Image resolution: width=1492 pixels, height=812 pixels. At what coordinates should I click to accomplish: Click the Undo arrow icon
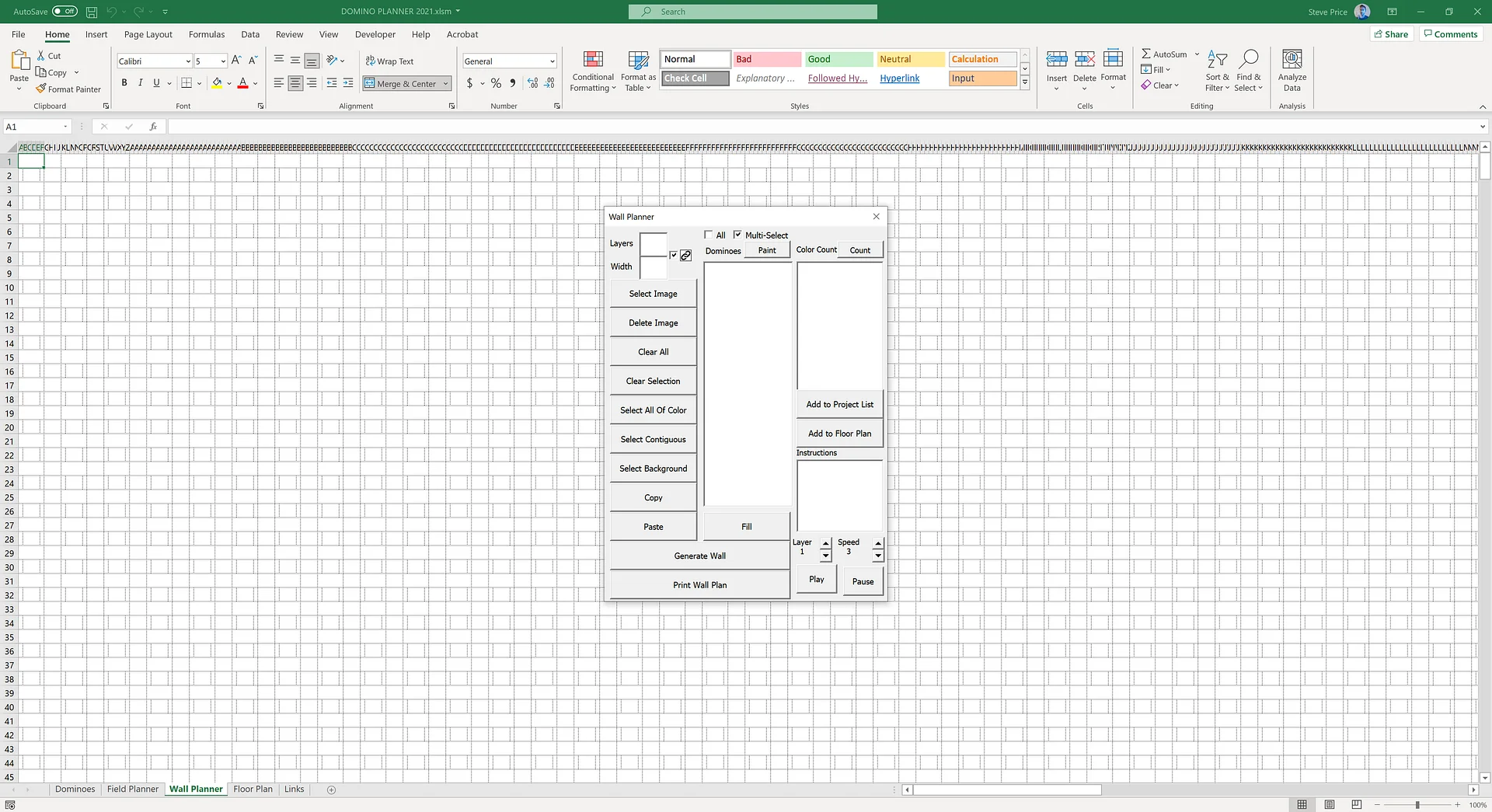[x=111, y=12]
